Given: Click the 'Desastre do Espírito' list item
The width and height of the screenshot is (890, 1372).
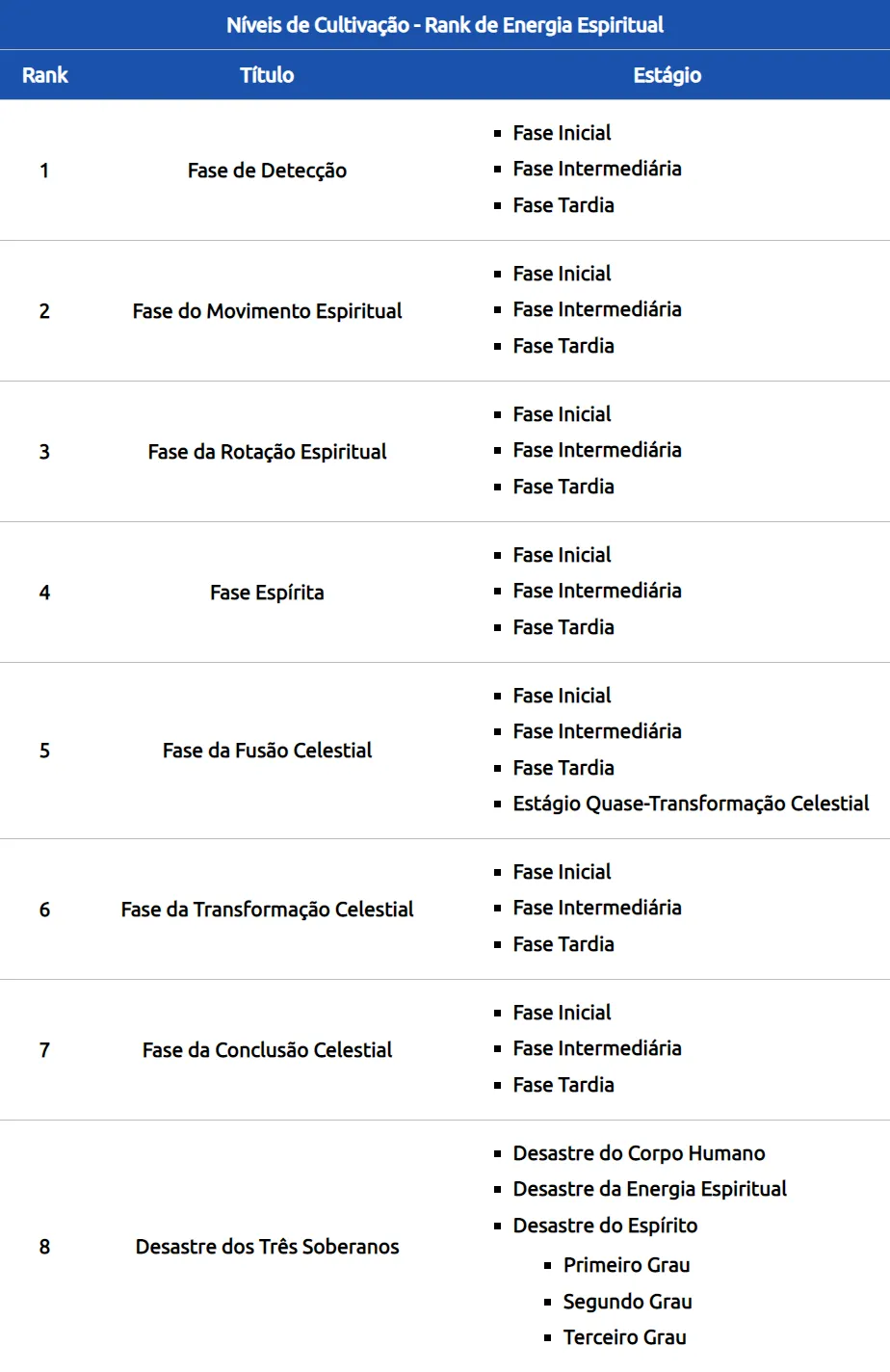Looking at the screenshot, I should (605, 1226).
